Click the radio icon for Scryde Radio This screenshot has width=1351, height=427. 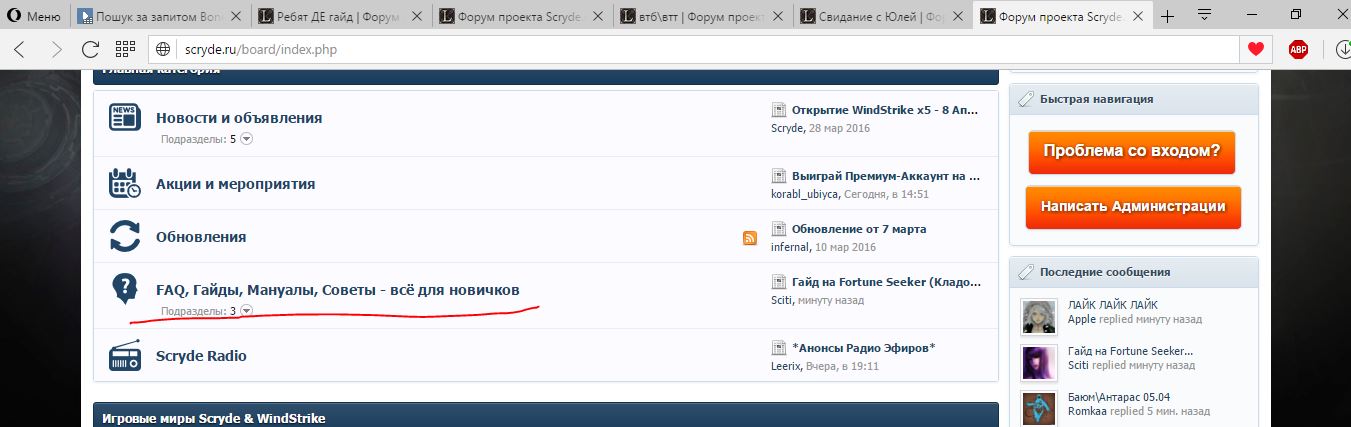click(124, 356)
